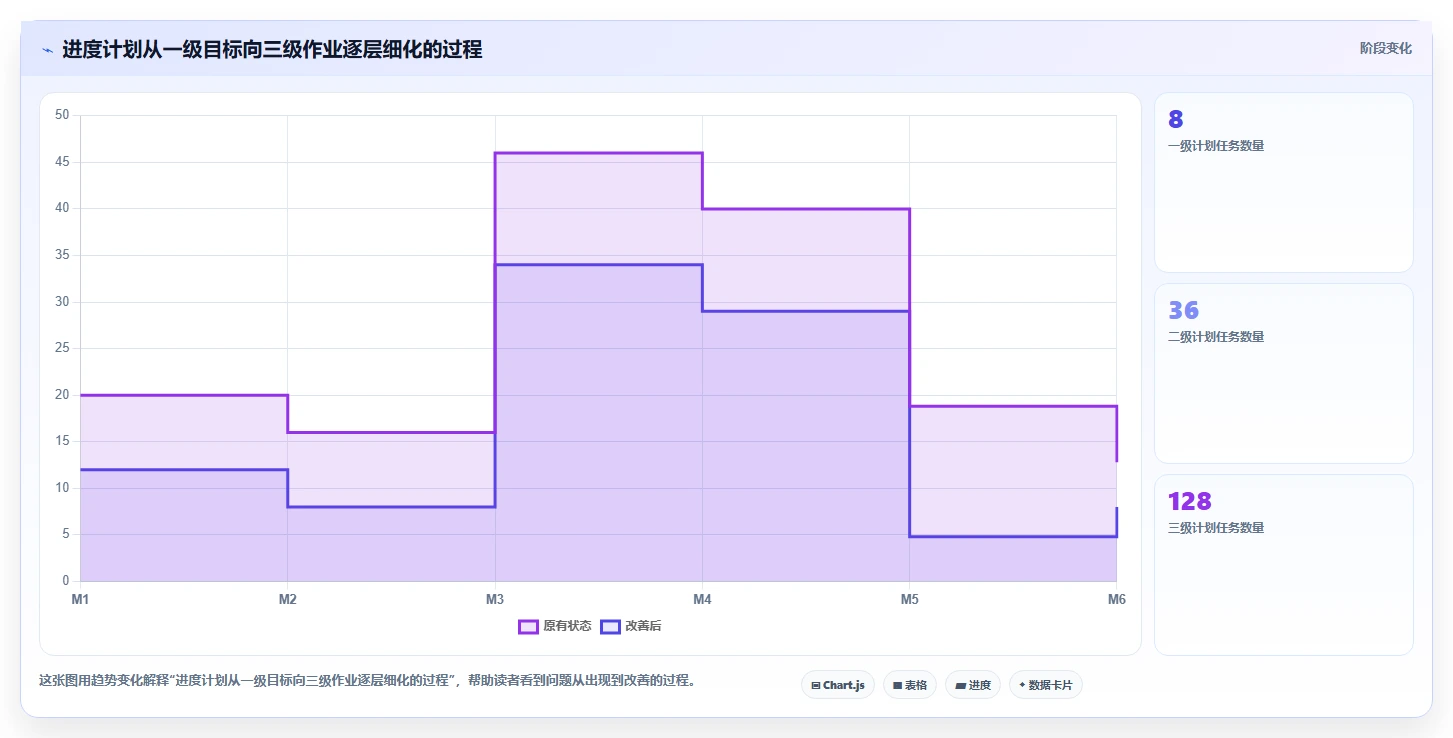The width and height of the screenshot is (1453, 738).
Task: Click the M4 x-axis label
Action: click(702, 599)
